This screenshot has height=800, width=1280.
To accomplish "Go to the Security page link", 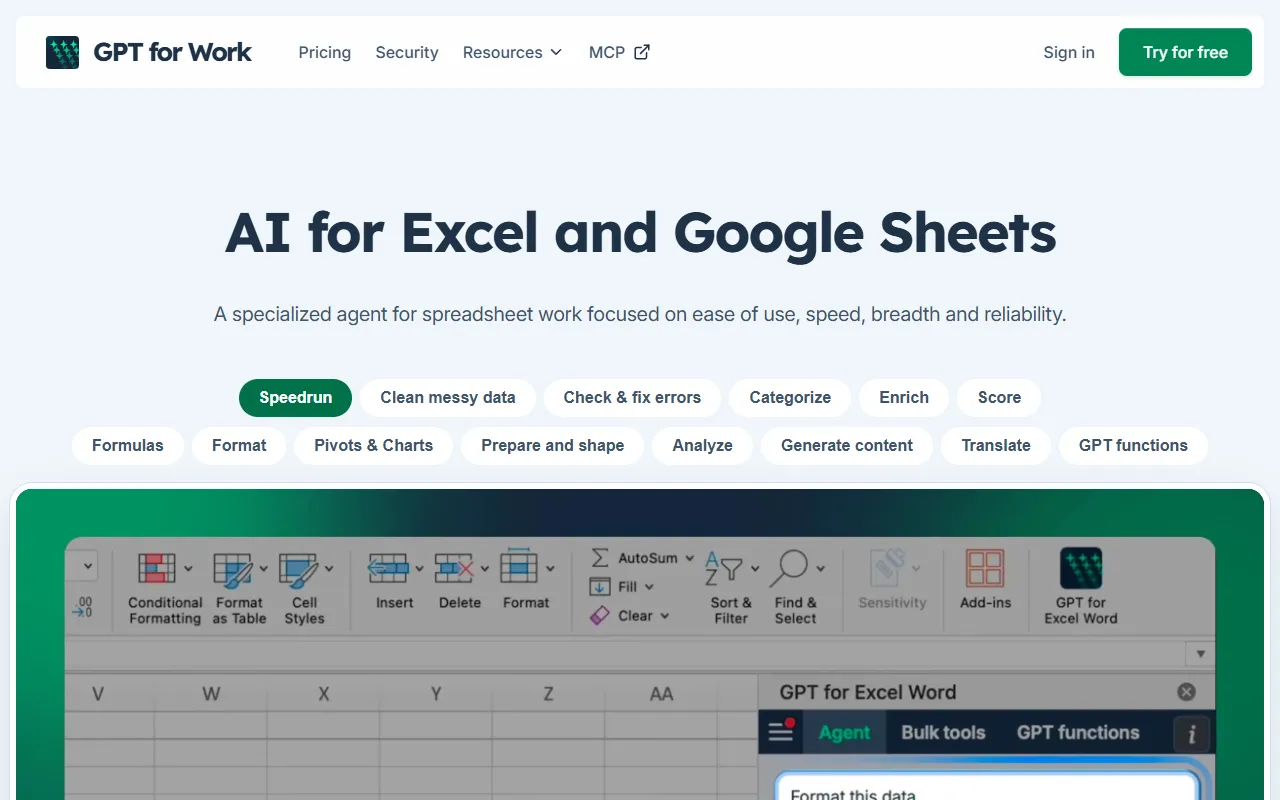I will click(x=407, y=52).
